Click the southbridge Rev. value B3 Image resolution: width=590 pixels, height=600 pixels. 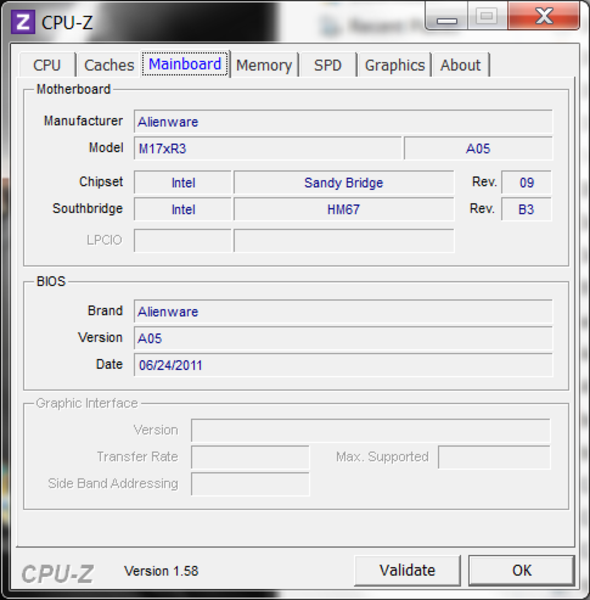point(526,209)
